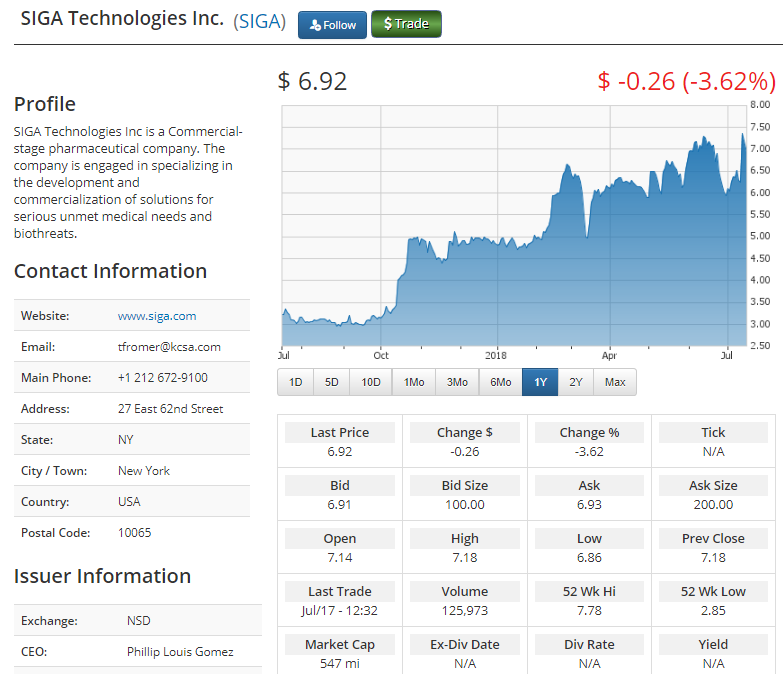Click the 2018 axis label on chart
This screenshot has width=783, height=674.
(495, 355)
